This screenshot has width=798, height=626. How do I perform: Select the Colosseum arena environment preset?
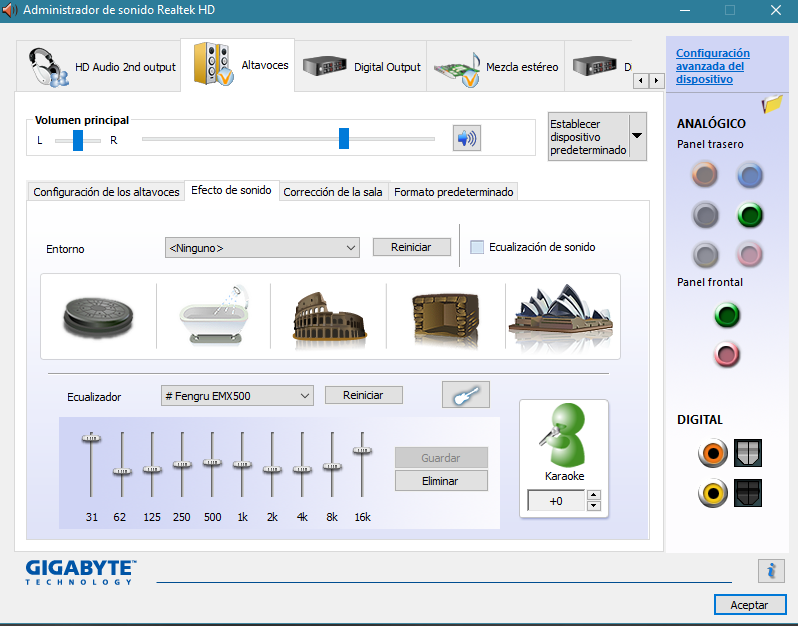click(329, 316)
